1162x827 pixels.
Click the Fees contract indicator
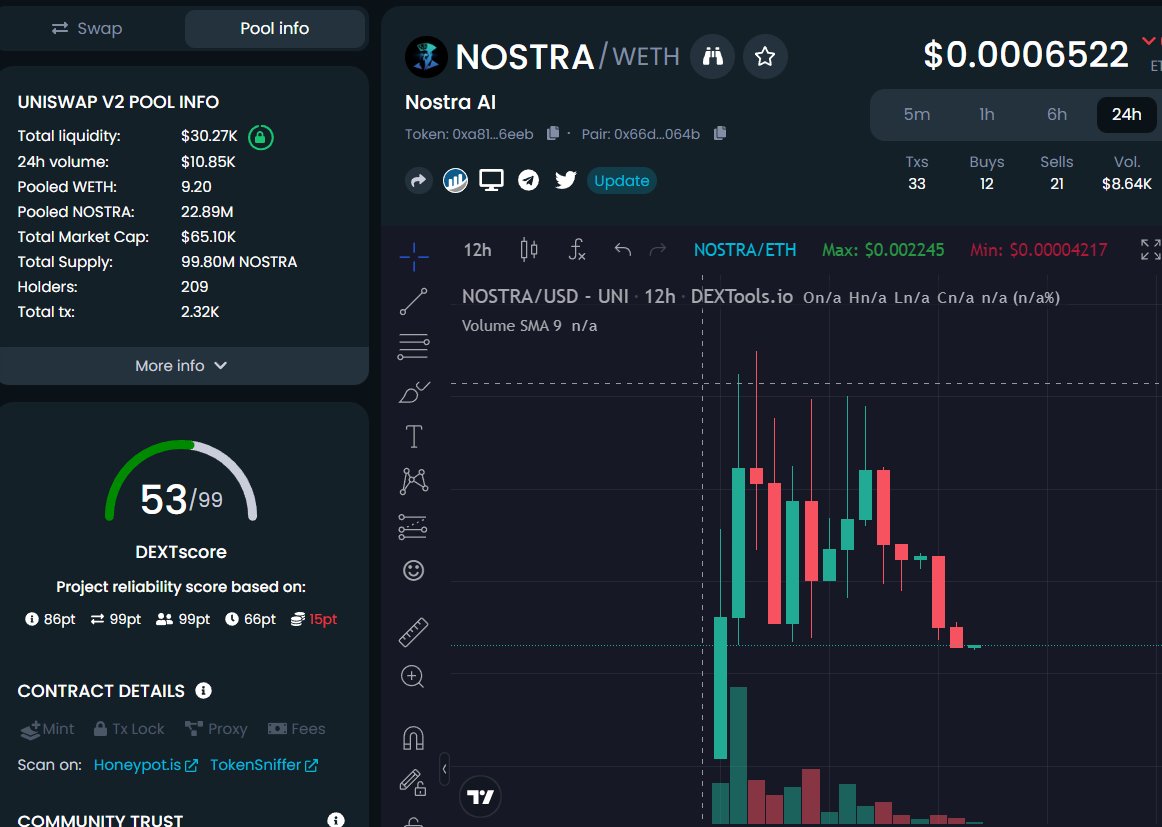click(296, 729)
